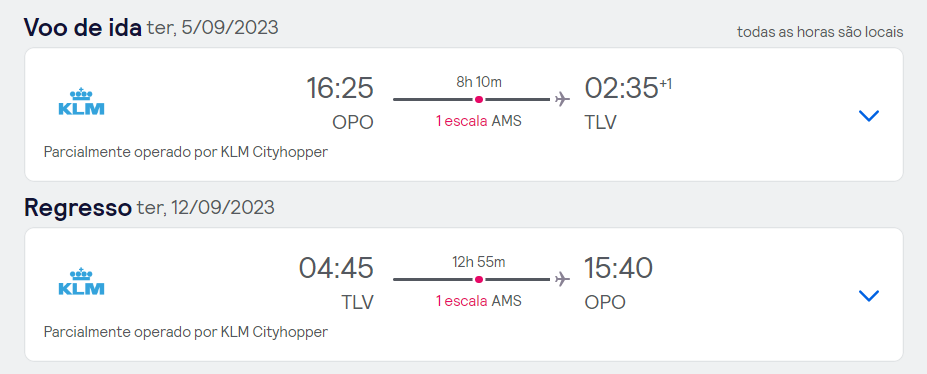The height and width of the screenshot is (374, 927).
Task: Expand the outbound OPO to TLV flight details
Action: 868,116
